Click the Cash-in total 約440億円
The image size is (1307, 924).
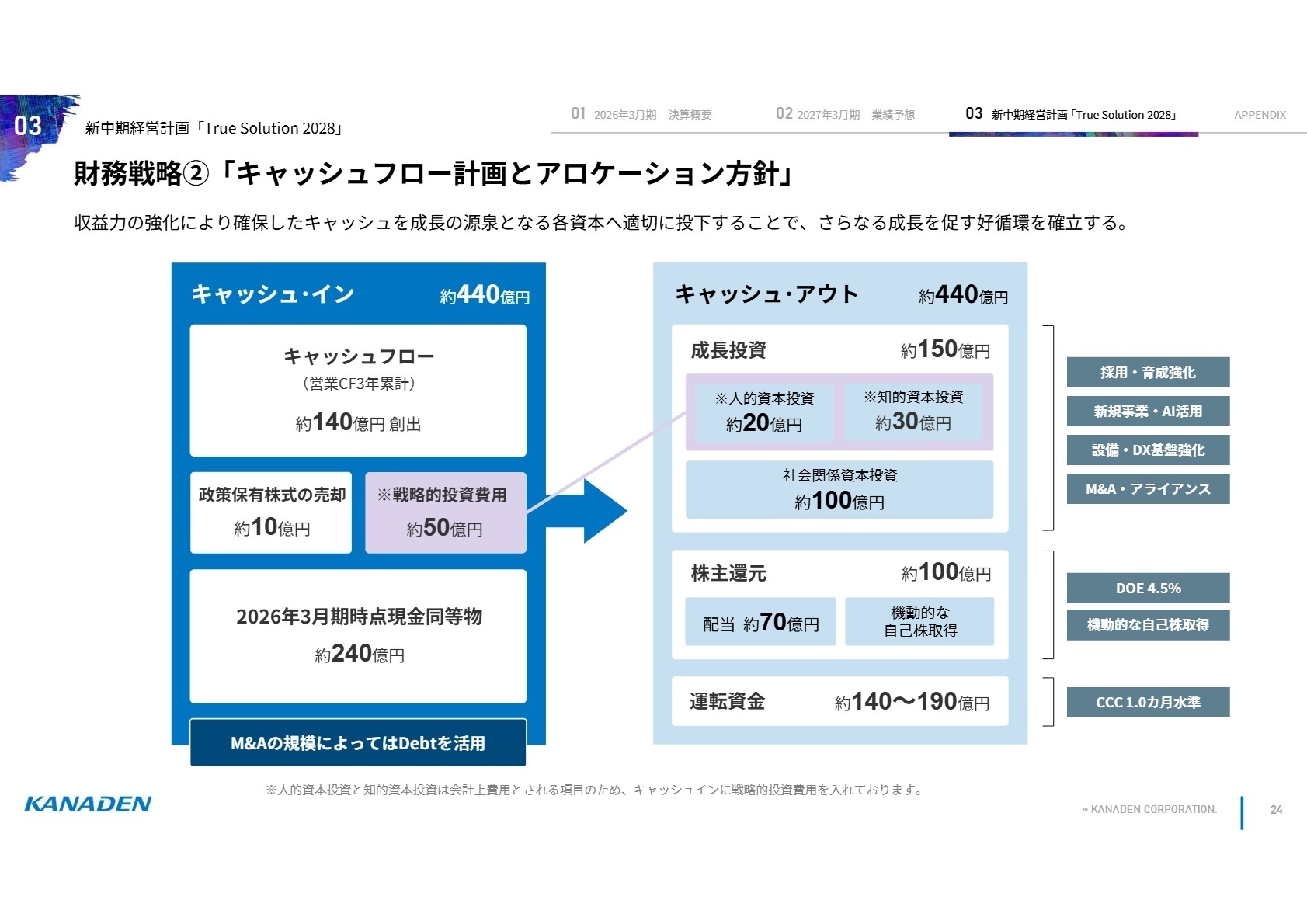pyautogui.click(x=485, y=295)
